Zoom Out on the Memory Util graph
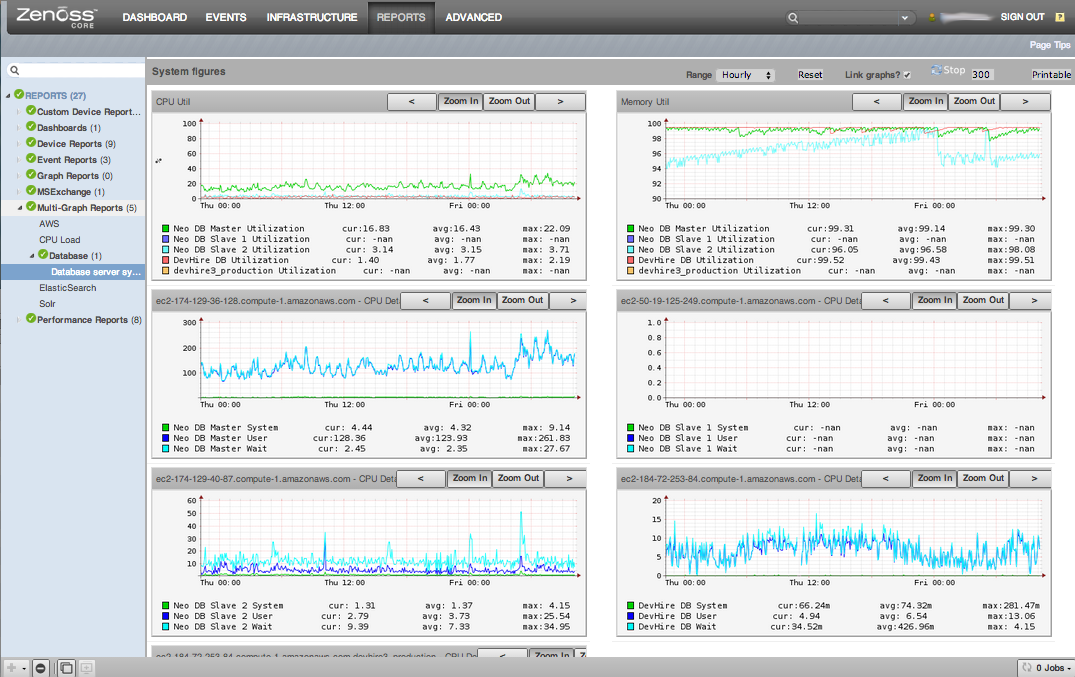This screenshot has height=677, width=1075. click(974, 102)
